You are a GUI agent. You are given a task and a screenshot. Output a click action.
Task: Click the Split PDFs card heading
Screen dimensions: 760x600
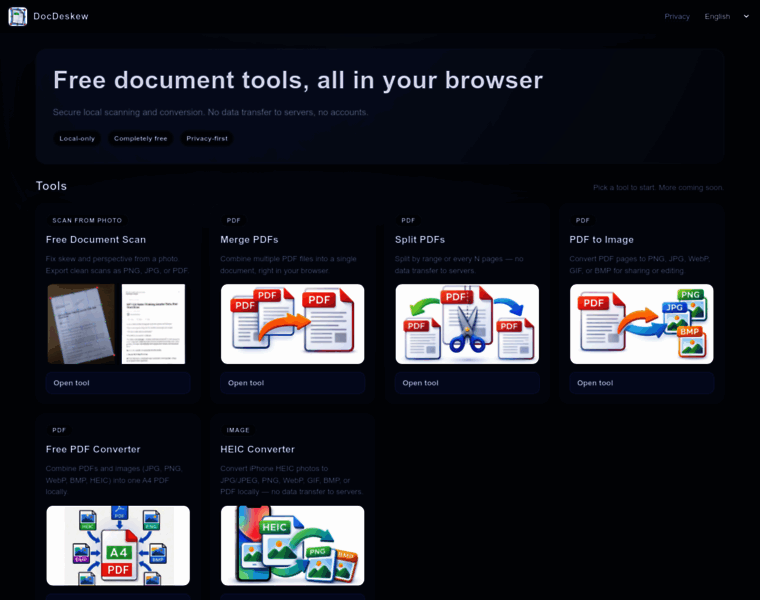click(420, 239)
